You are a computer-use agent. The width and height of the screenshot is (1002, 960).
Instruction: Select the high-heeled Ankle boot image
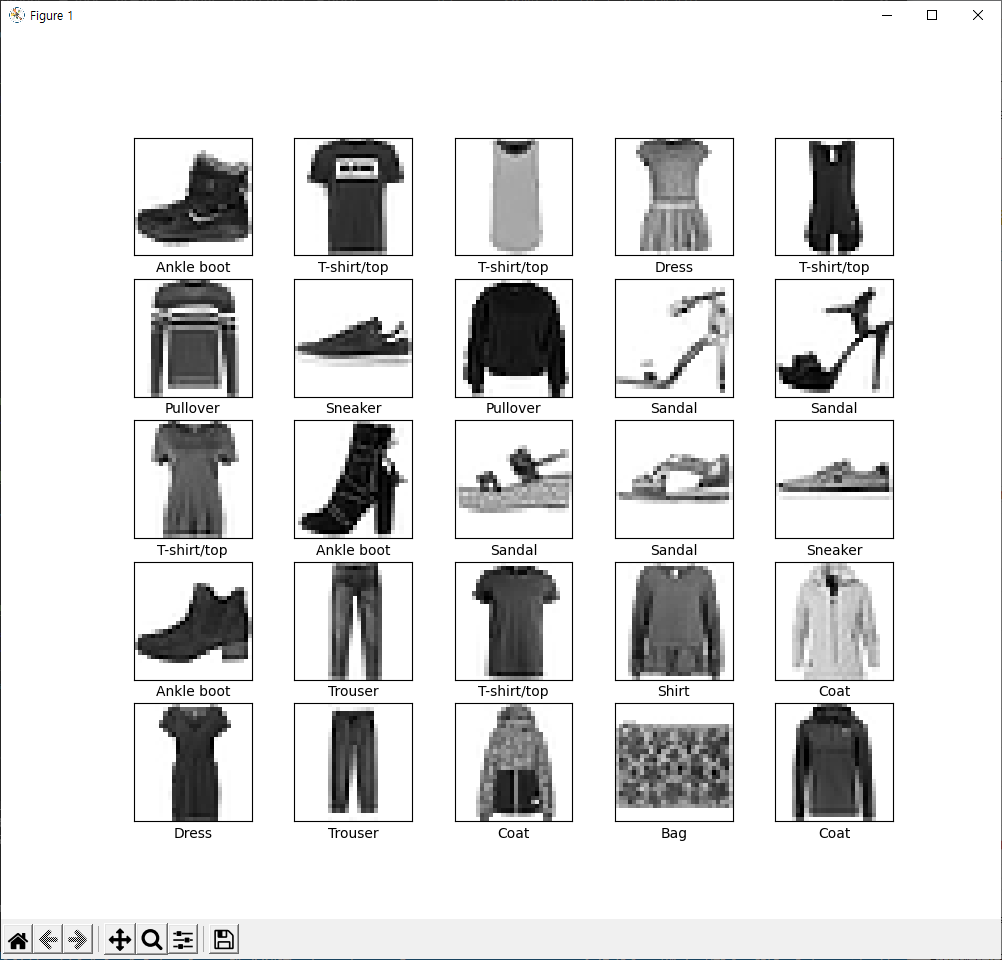353,479
